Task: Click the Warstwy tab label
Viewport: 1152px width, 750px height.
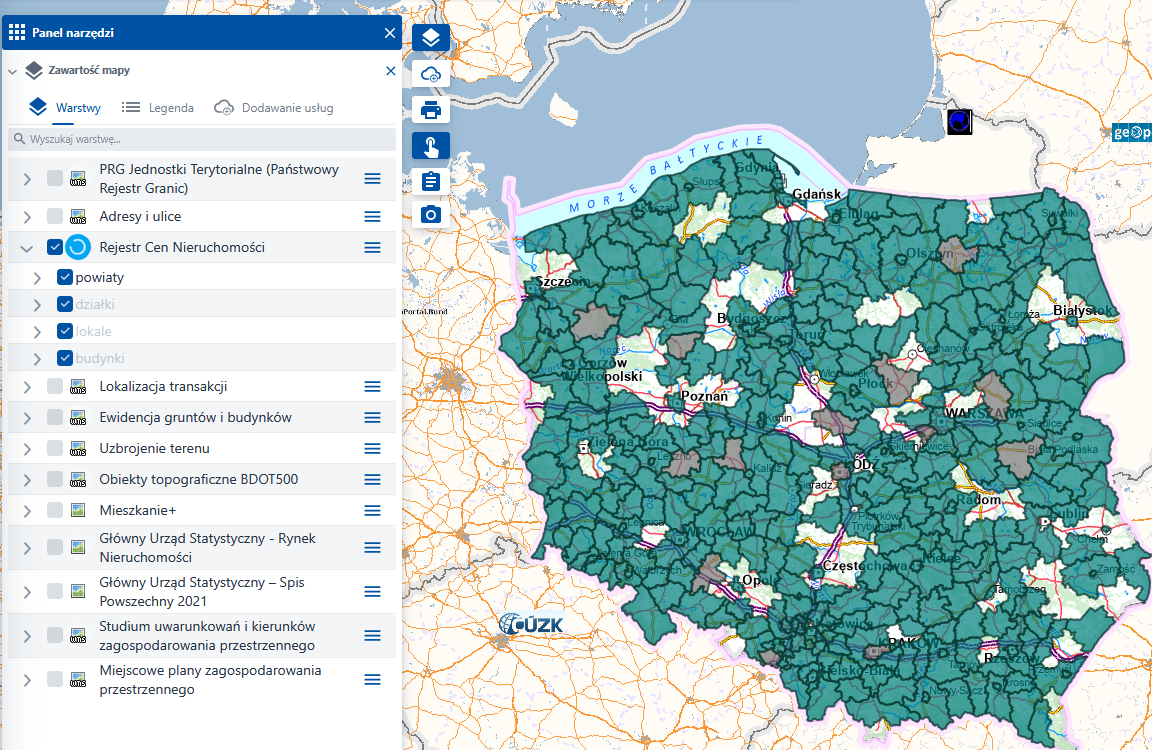Action: click(78, 108)
